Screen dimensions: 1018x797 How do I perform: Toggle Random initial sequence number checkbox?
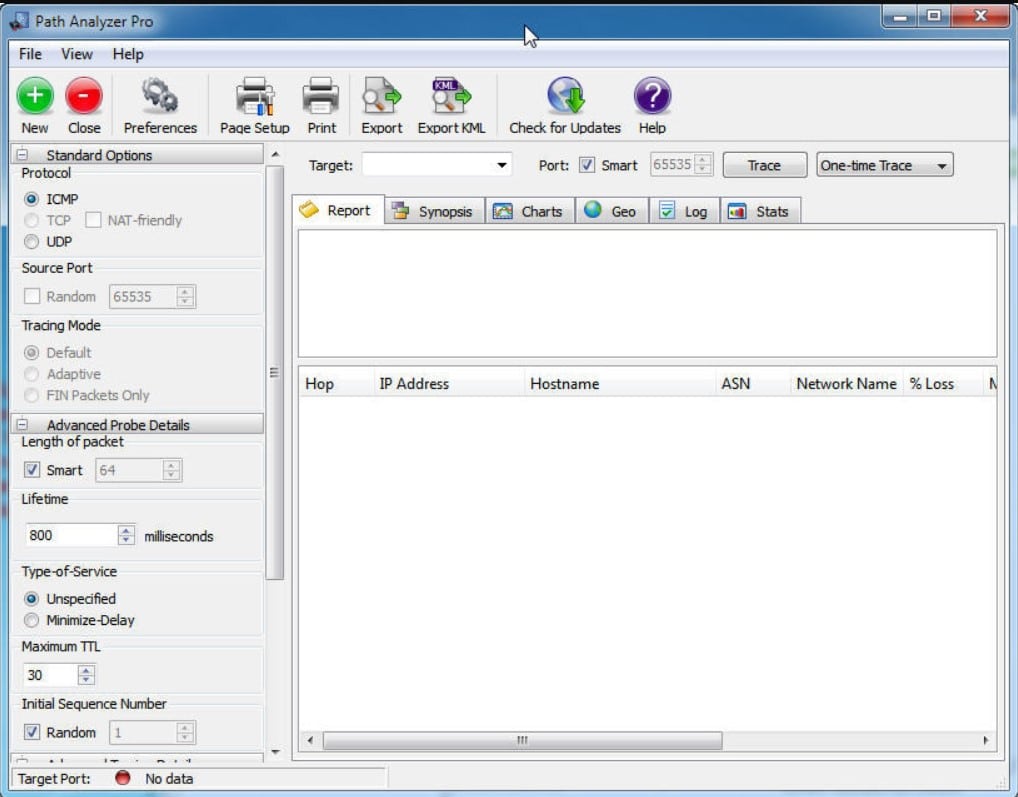[x=32, y=731]
